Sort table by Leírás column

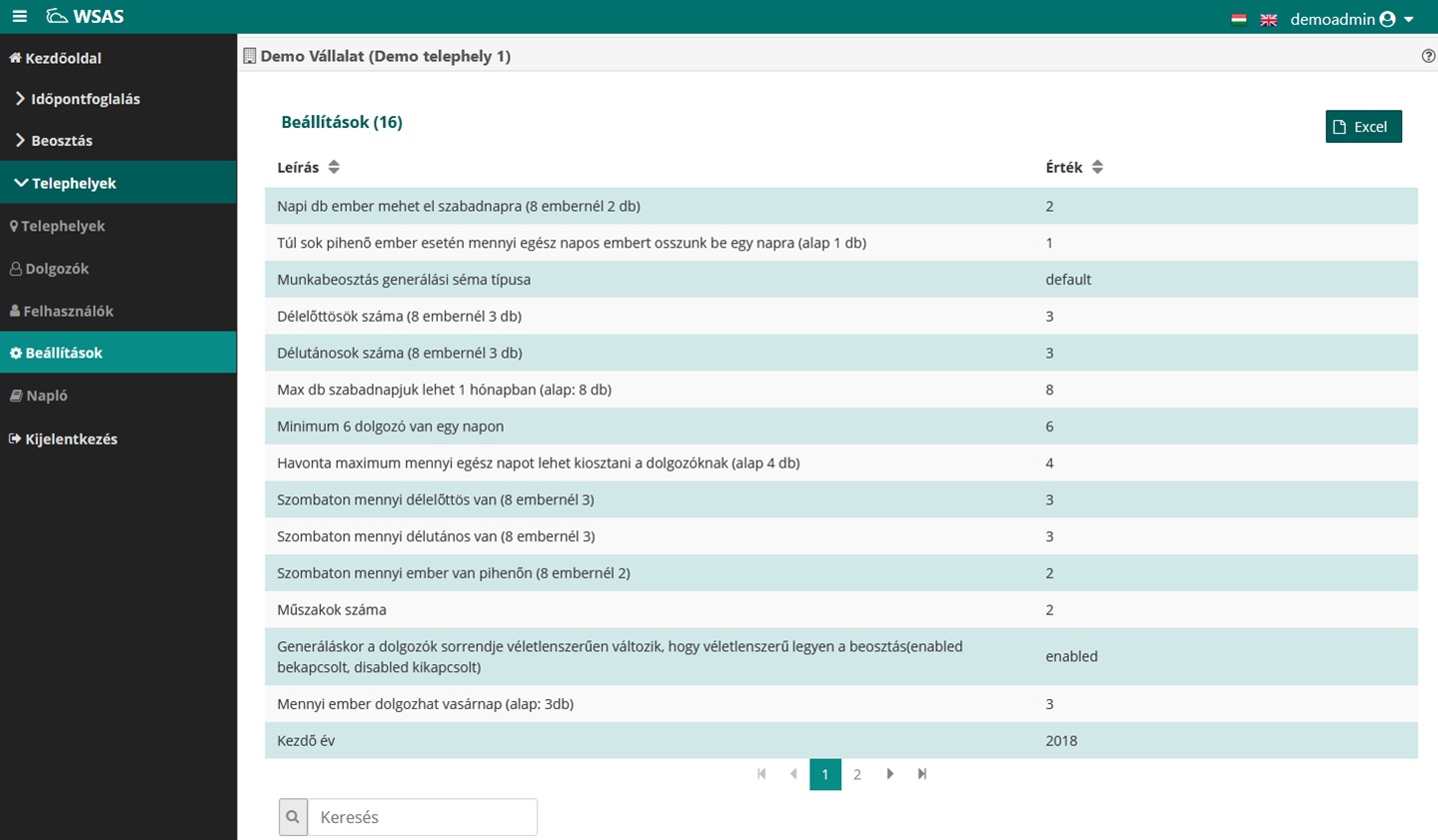[334, 167]
